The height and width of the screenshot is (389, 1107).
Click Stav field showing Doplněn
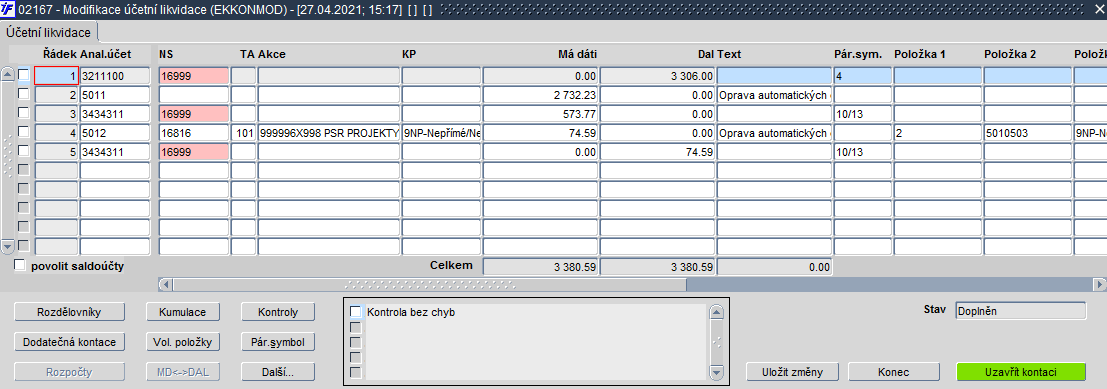pyautogui.click(x=1020, y=311)
